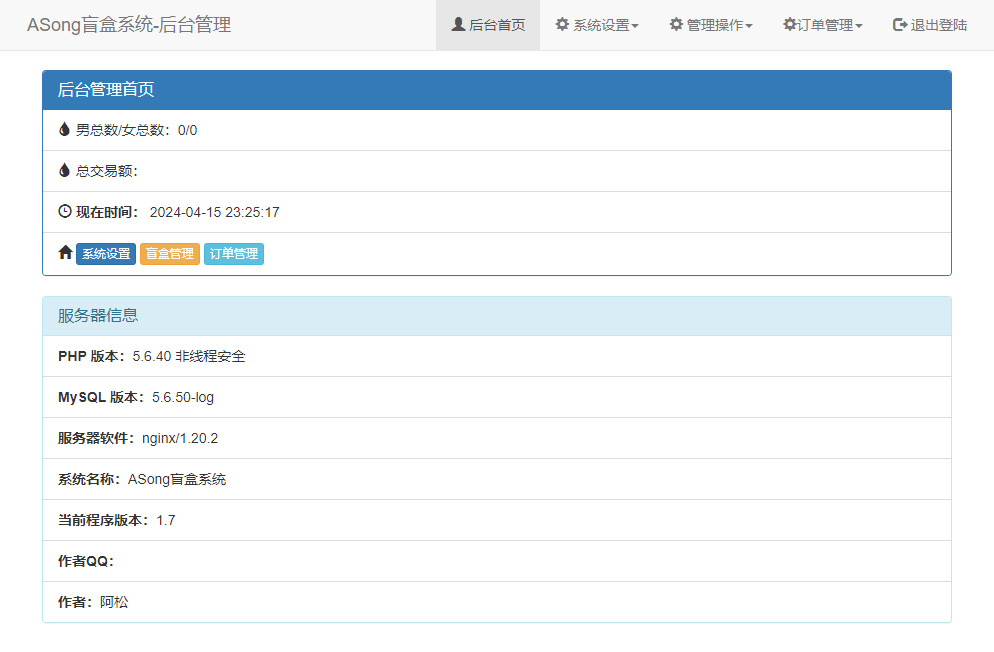Viewport: 994px width, 652px height.
Task: Click the PHP 版本 label
Action: tap(92, 357)
